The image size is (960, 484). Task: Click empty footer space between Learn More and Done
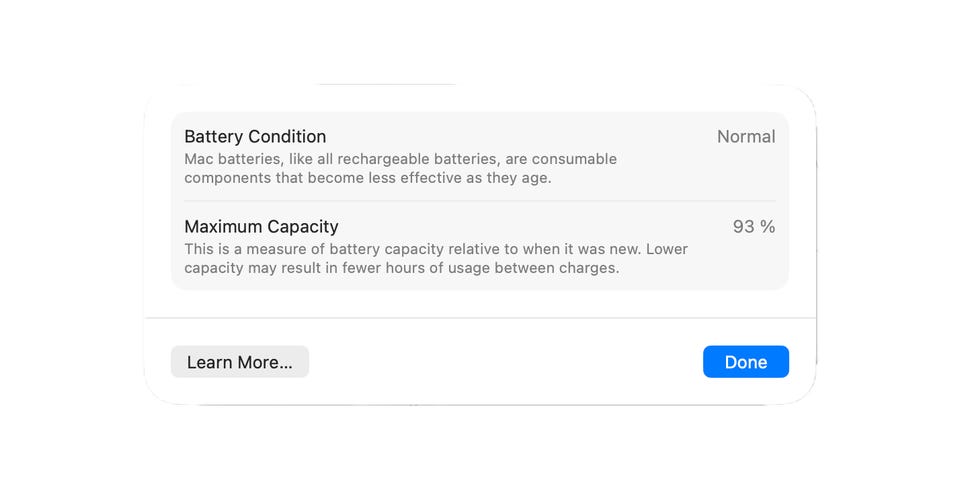(505, 362)
